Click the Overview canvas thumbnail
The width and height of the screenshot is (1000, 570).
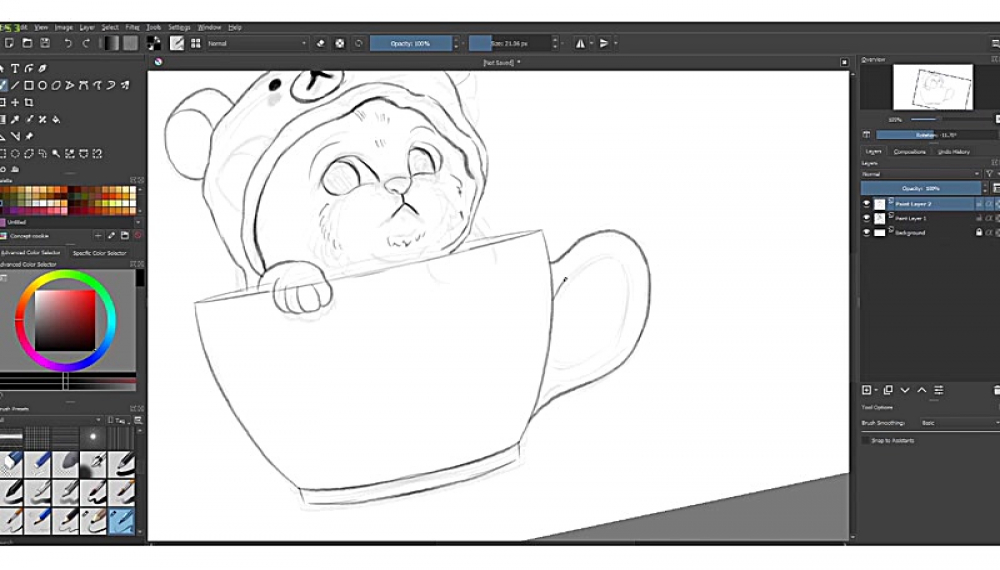pos(932,86)
